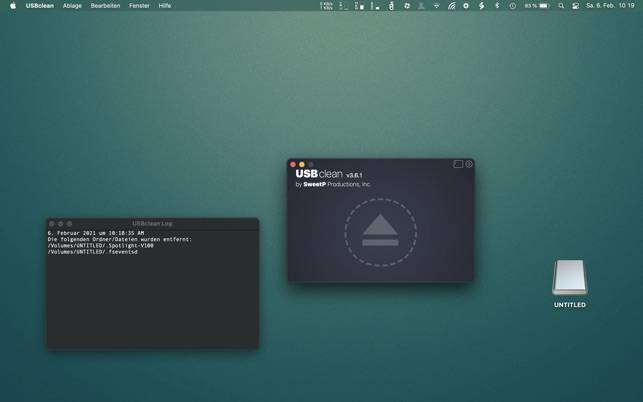Open USBclean settings gear icon

pyautogui.click(x=469, y=164)
